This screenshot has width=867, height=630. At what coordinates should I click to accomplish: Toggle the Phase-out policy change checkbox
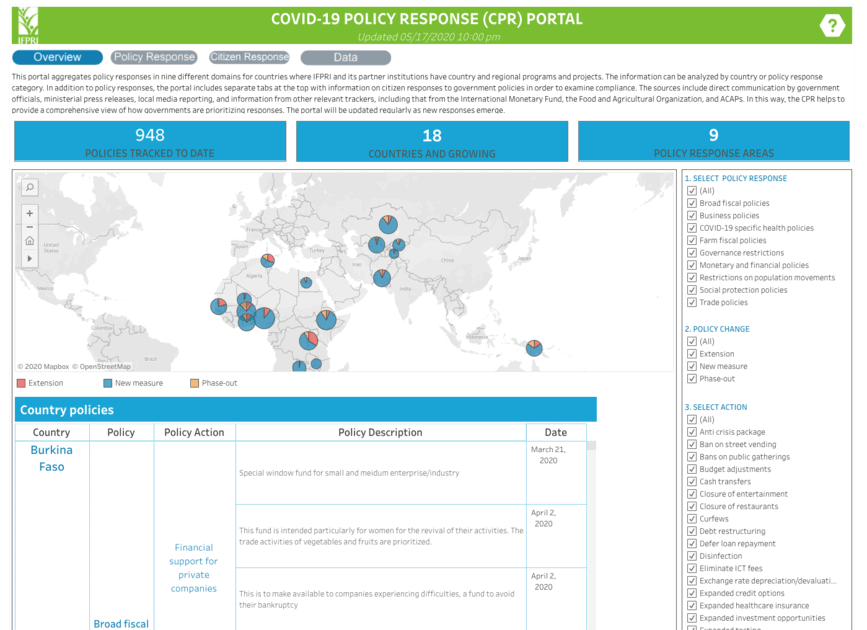pyautogui.click(x=691, y=379)
